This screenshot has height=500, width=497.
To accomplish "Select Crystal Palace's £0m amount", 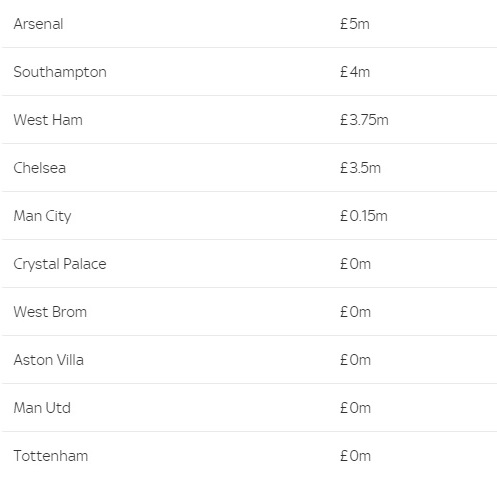I will coord(355,264).
